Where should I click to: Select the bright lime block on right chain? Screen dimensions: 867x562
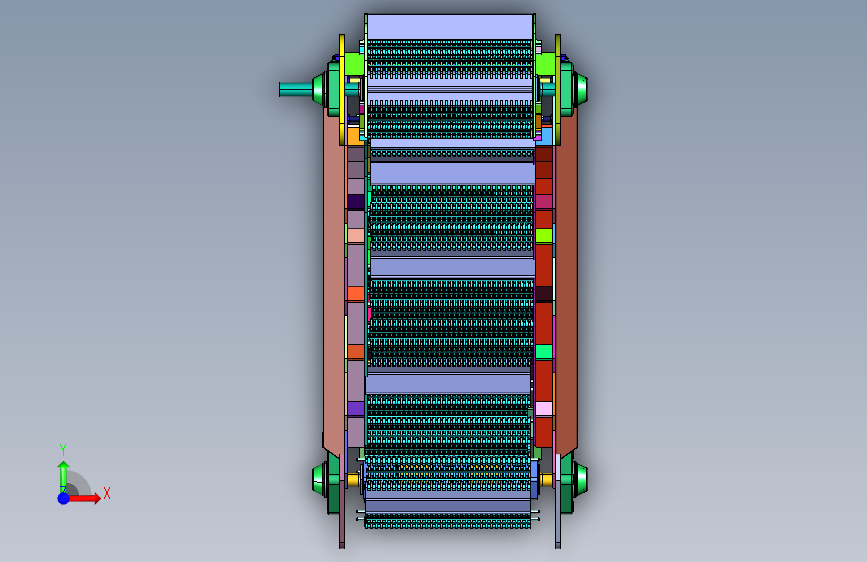pyautogui.click(x=544, y=236)
